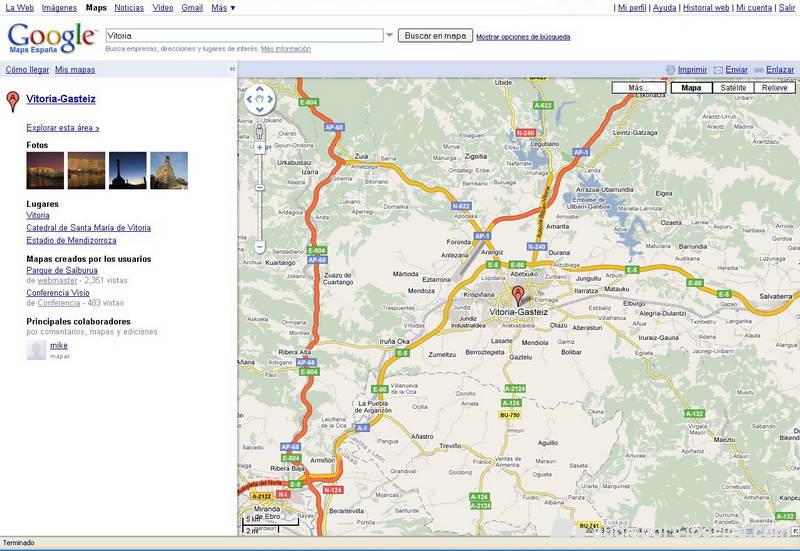
Task: Open webmaster author link
Action: [x=57, y=281]
